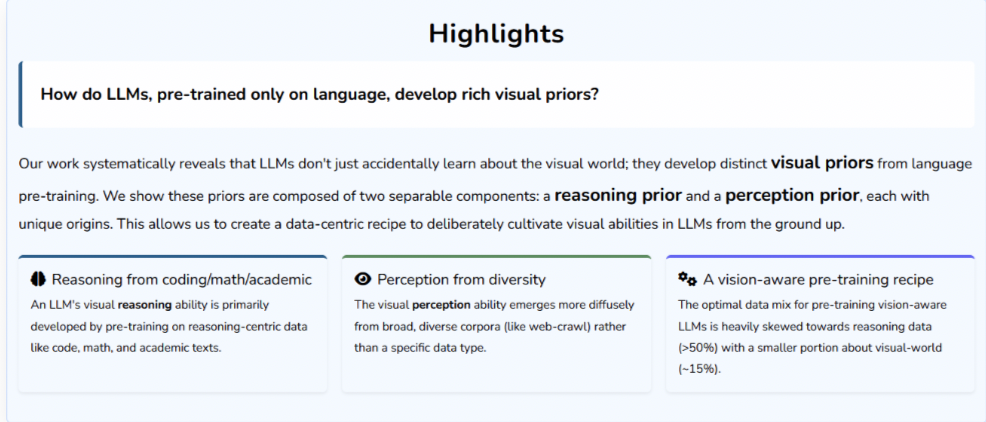The height and width of the screenshot is (422, 986).
Task: Click the paragraph sentence starting "Our work systematically reveals"
Action: click(x=300, y=163)
